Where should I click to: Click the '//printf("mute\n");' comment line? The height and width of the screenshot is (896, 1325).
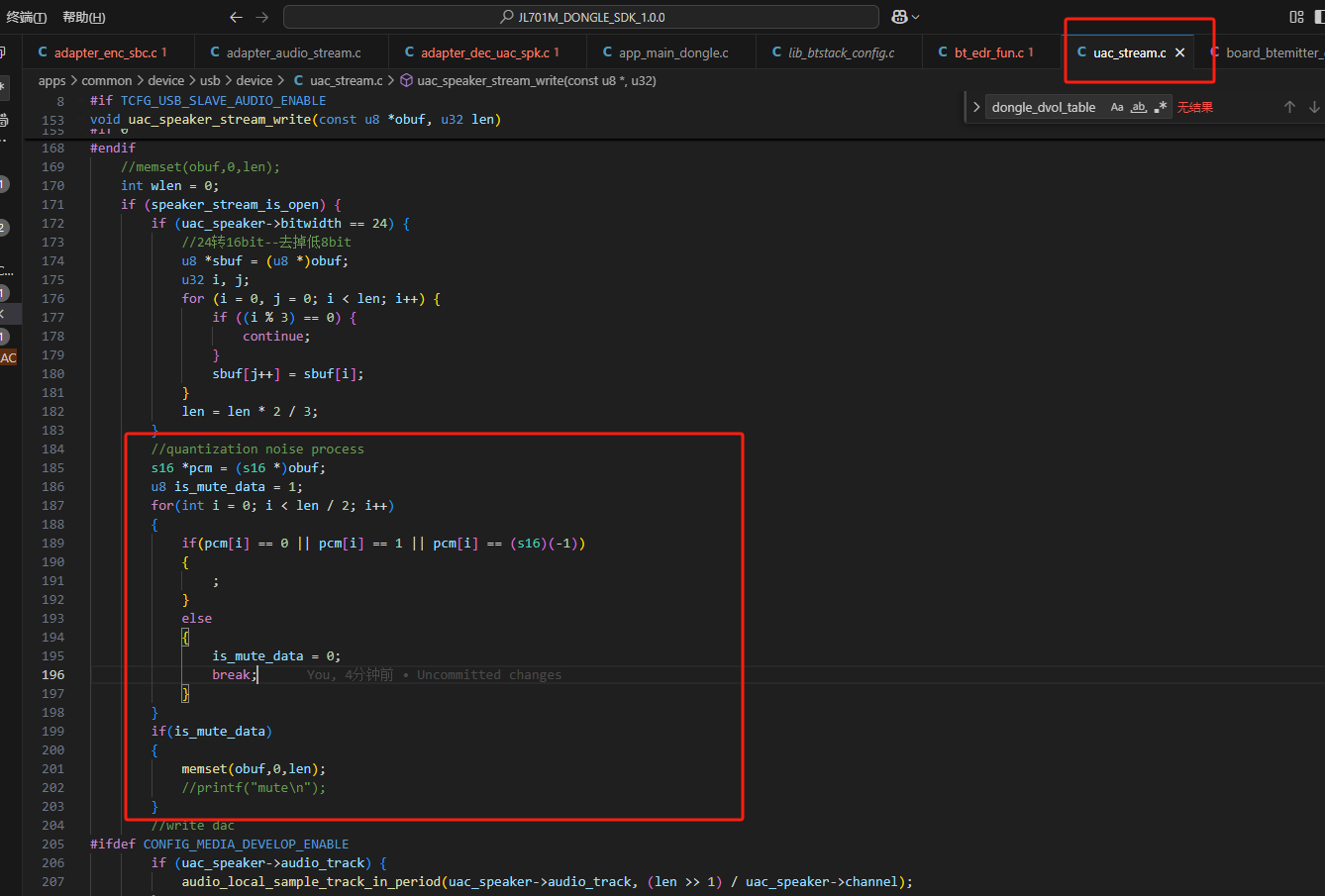coord(254,787)
